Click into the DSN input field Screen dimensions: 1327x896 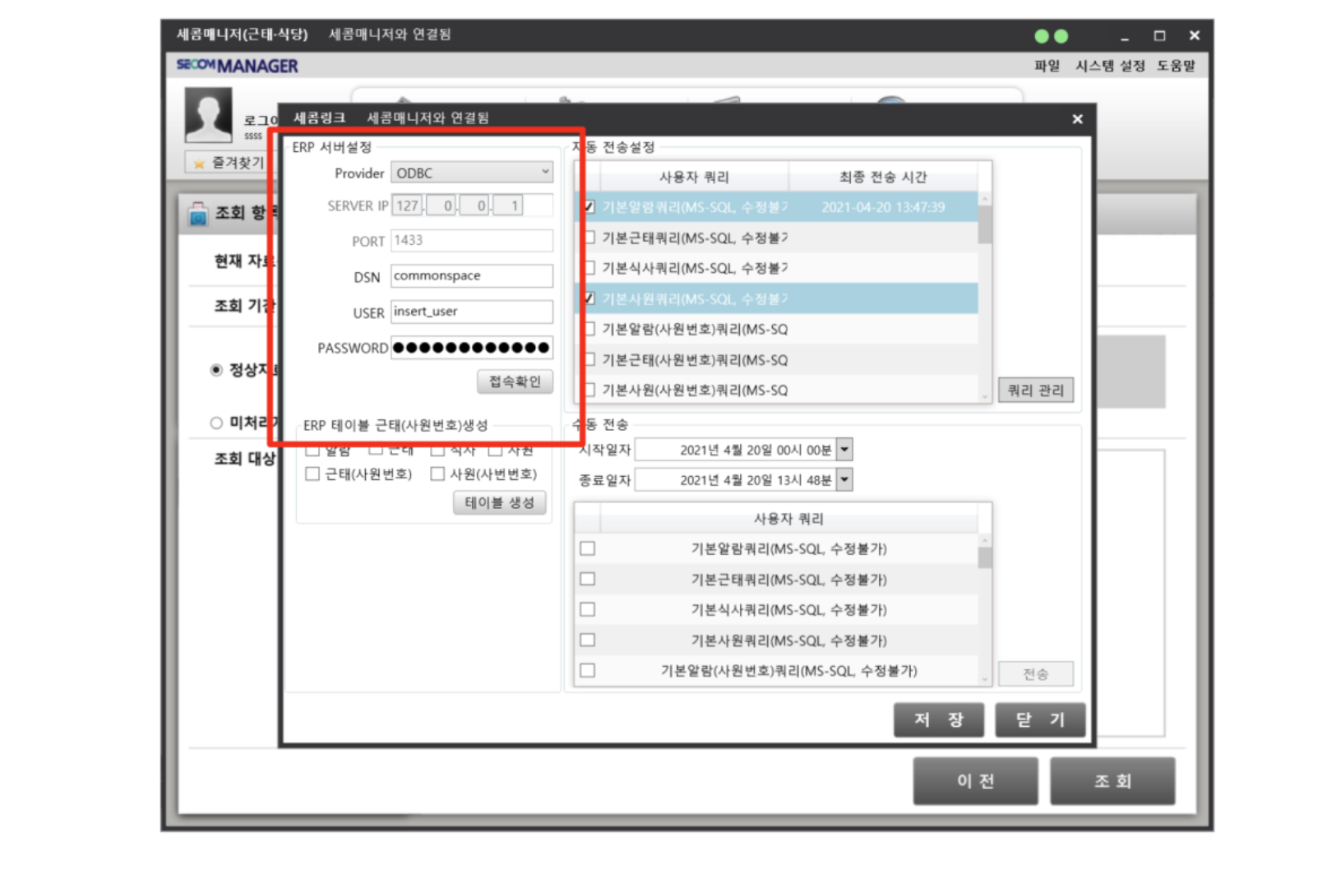pyautogui.click(x=471, y=276)
